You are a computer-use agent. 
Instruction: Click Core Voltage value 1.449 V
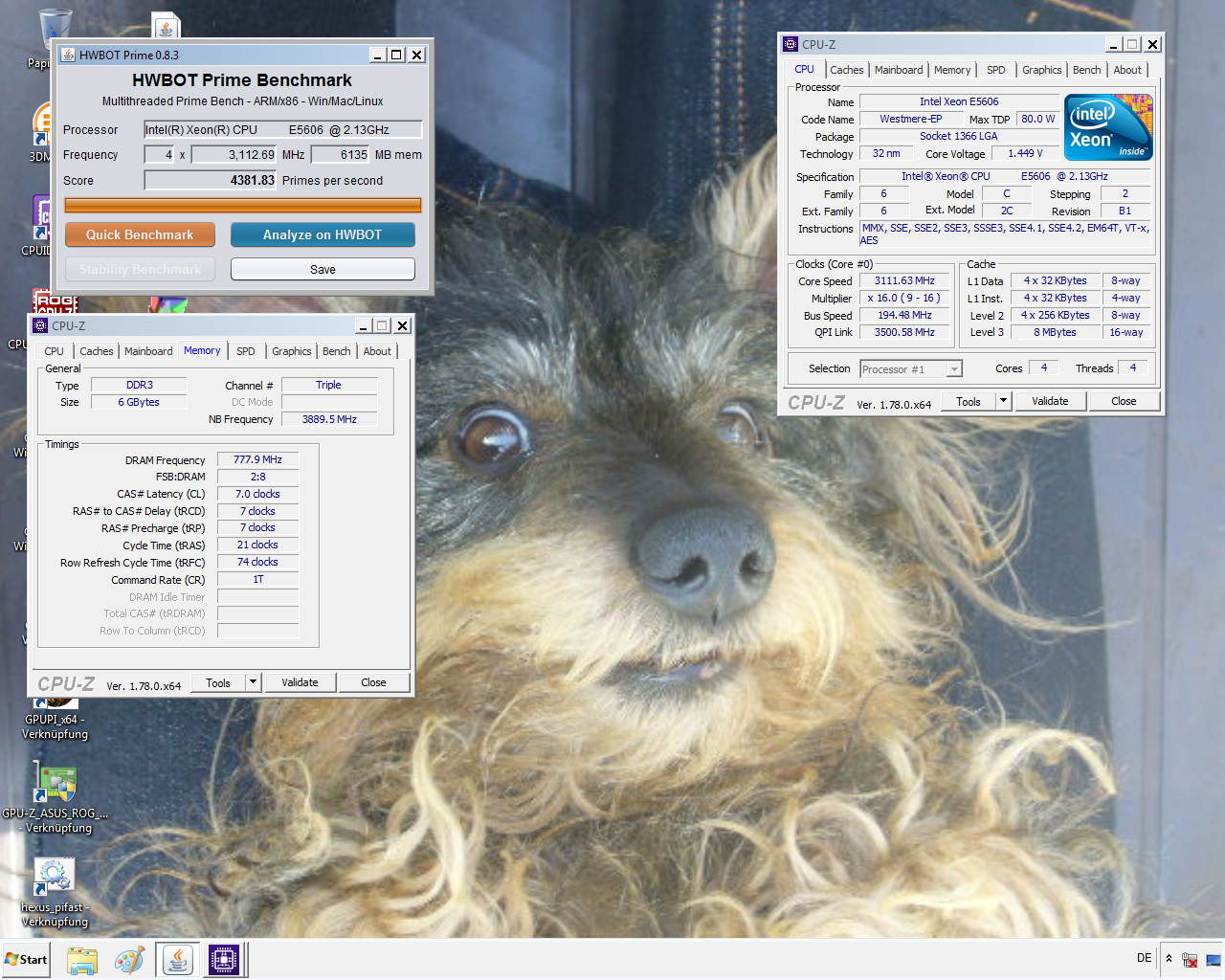coord(1025,153)
